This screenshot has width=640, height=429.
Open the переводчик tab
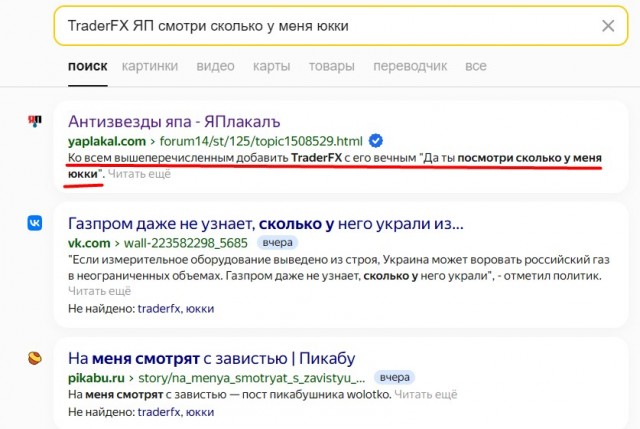(x=410, y=66)
